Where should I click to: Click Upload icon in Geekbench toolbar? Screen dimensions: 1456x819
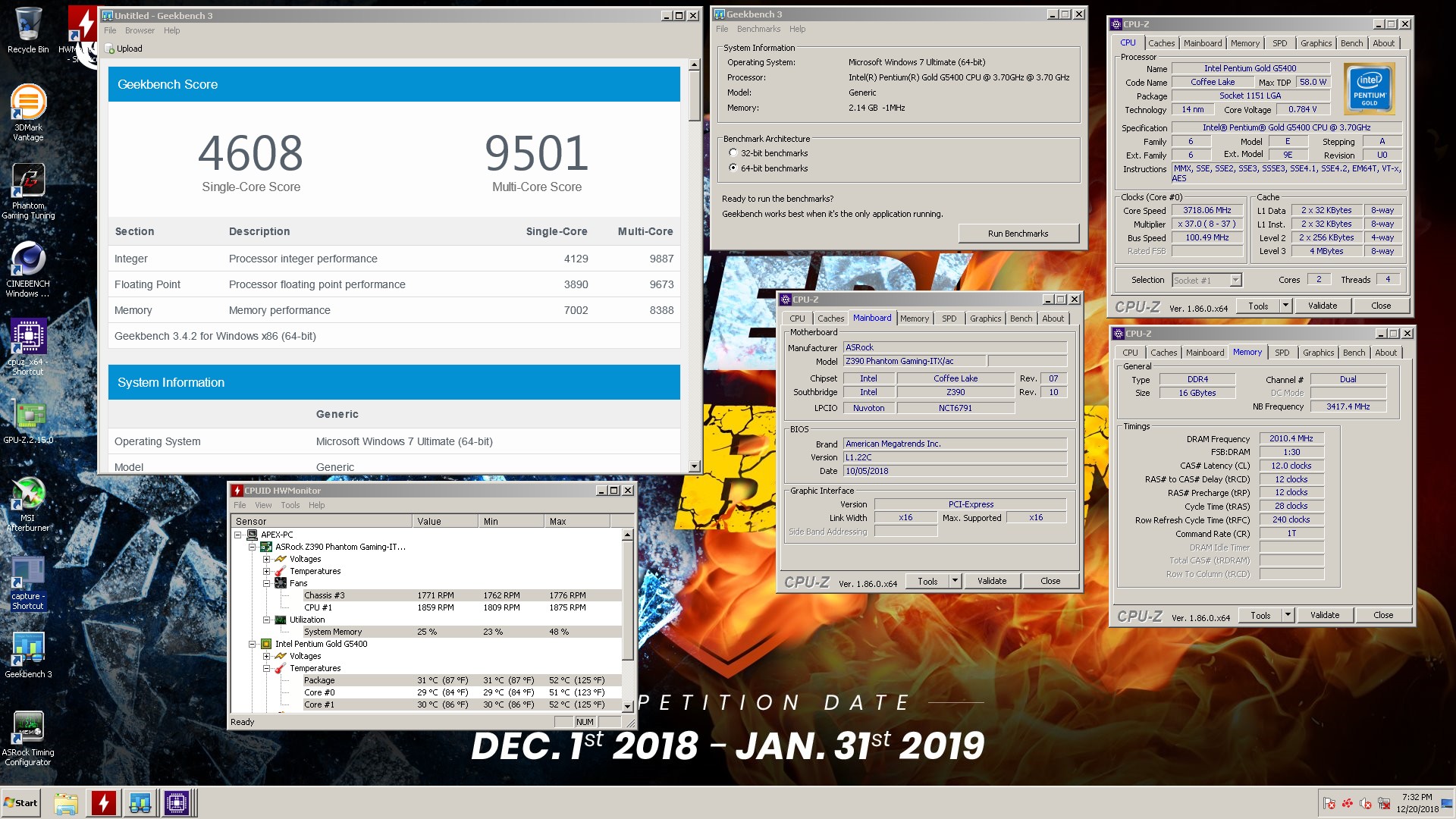(110, 49)
